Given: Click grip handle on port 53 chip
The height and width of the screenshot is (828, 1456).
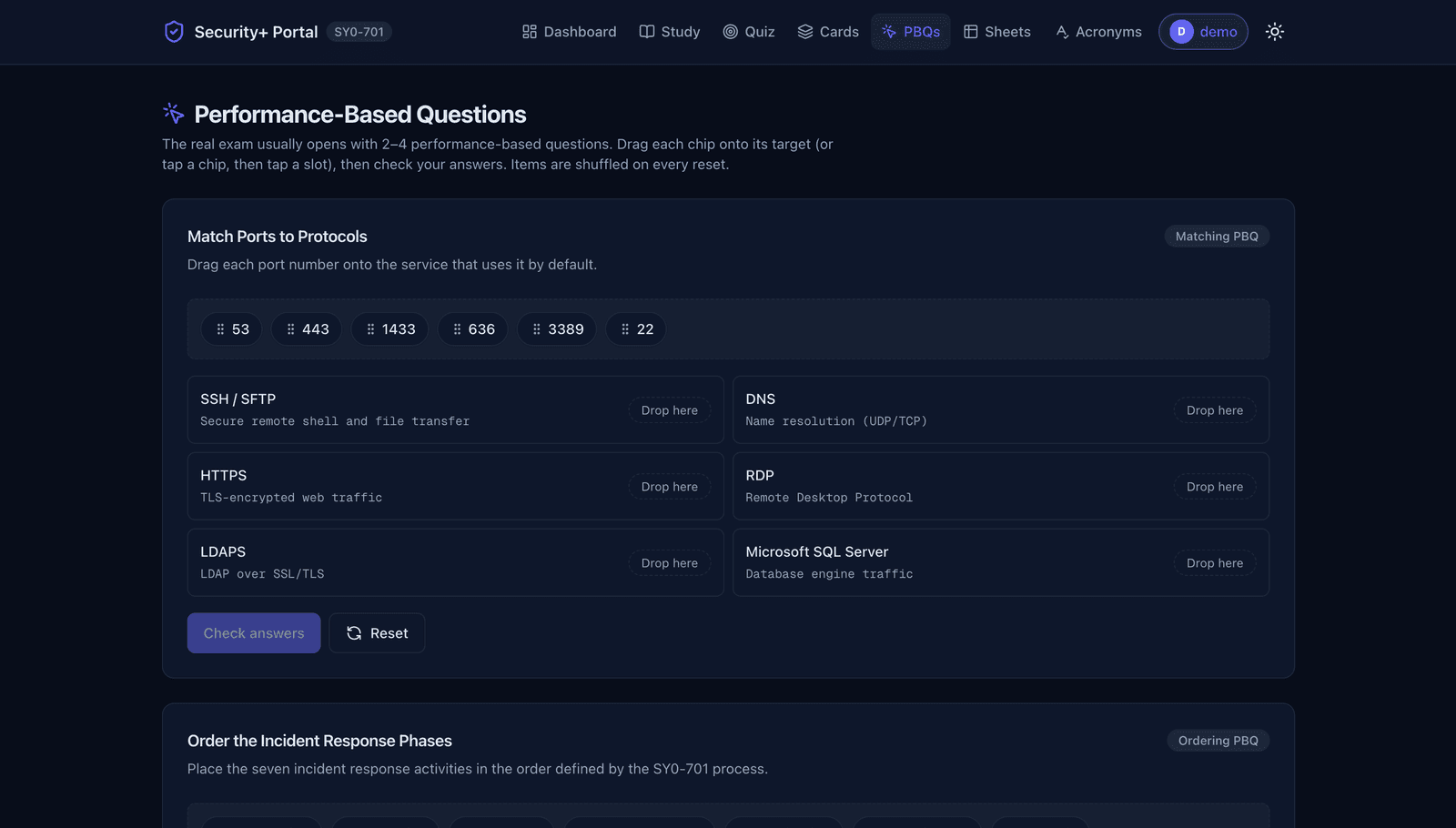Looking at the screenshot, I should click(x=220, y=329).
